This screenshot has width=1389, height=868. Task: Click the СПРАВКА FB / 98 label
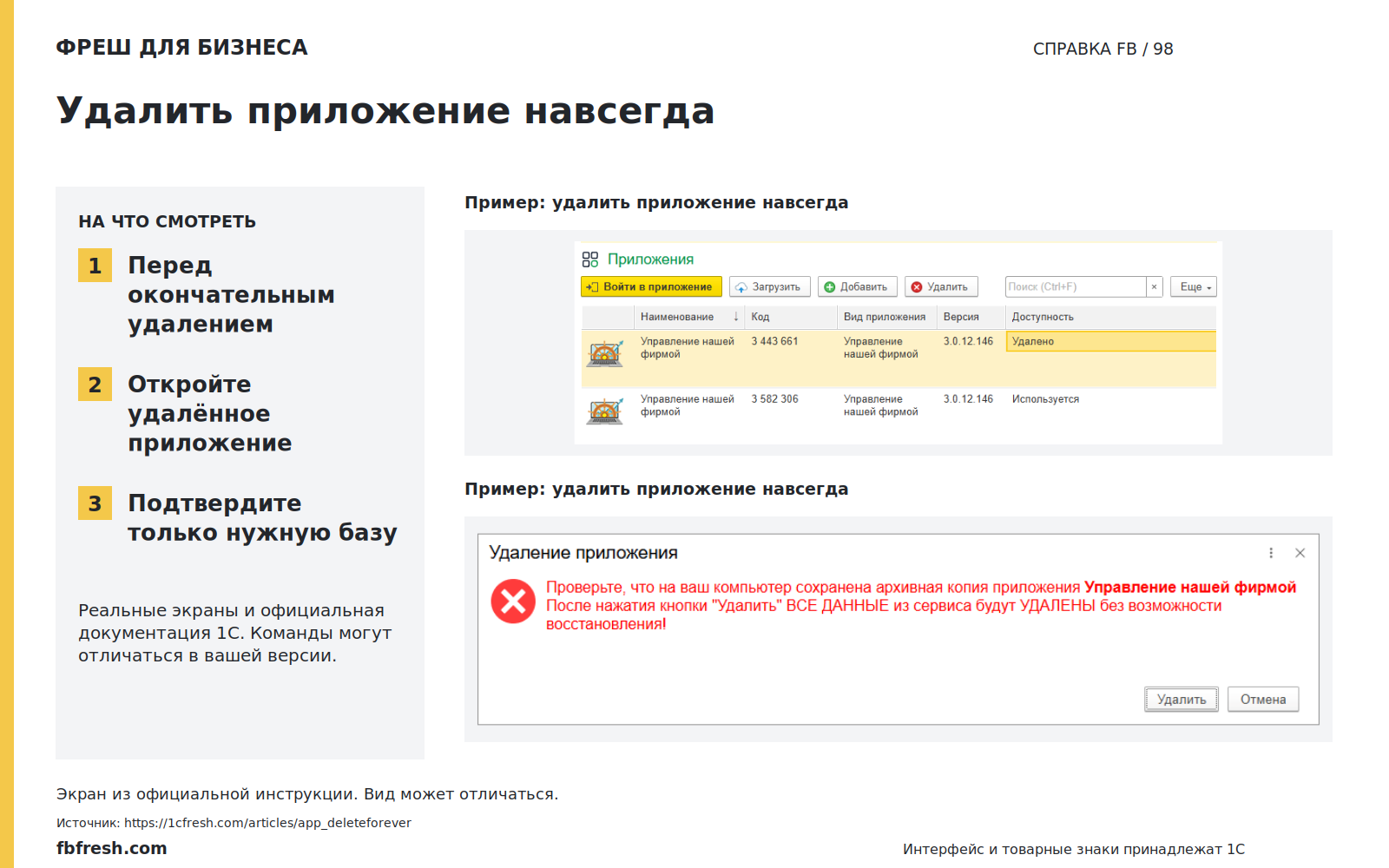pyautogui.click(x=1103, y=49)
